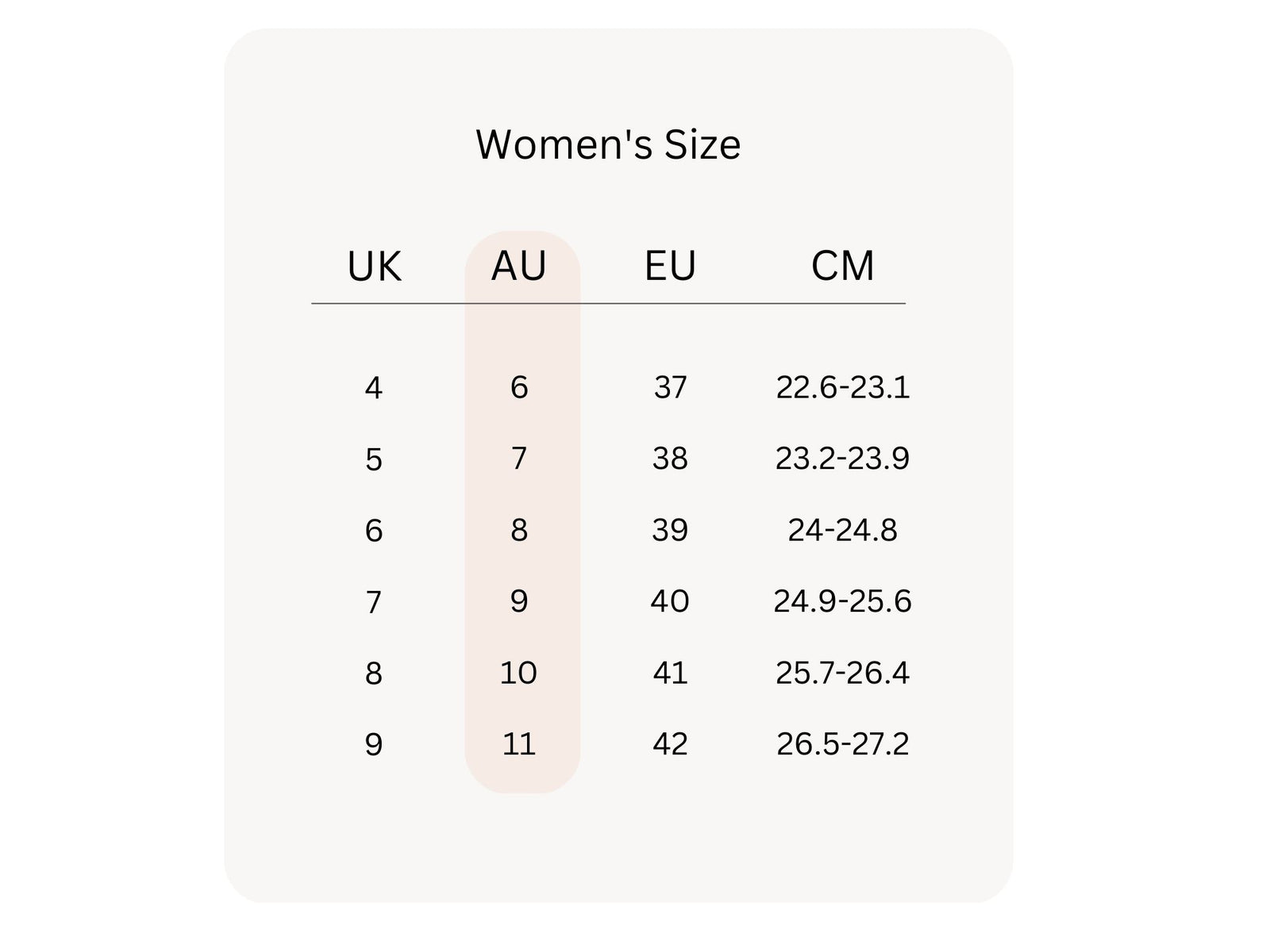This screenshot has width=1270, height=952.
Task: Select the EU column header
Action: (x=670, y=267)
